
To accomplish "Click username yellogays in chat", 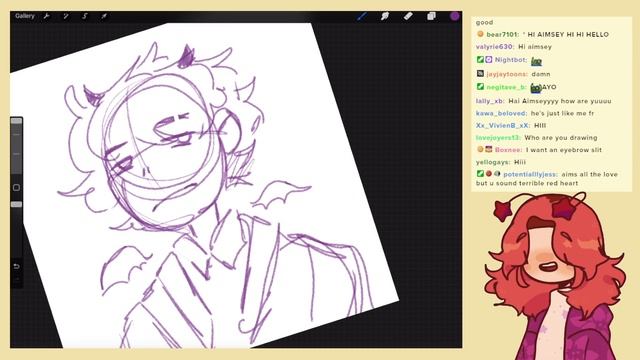I will (x=493, y=162).
